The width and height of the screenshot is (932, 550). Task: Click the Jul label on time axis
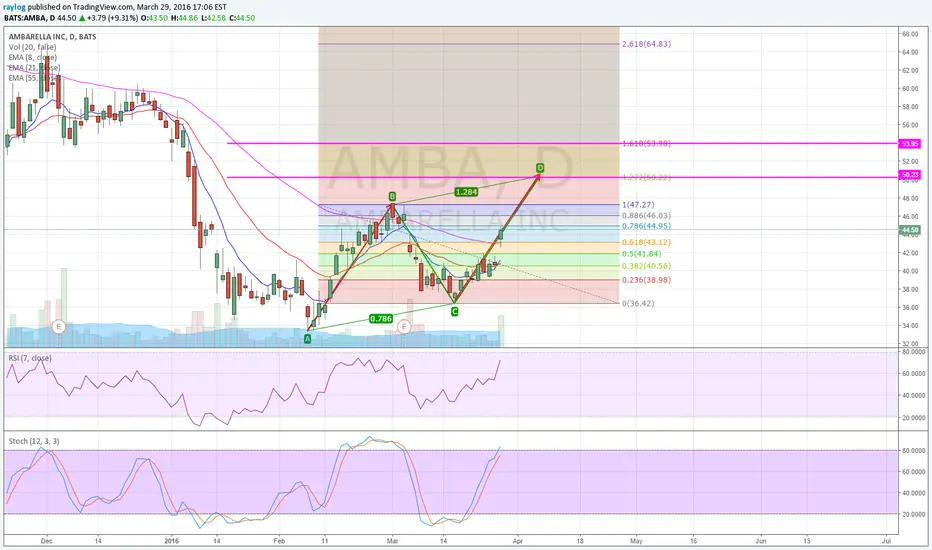886,541
